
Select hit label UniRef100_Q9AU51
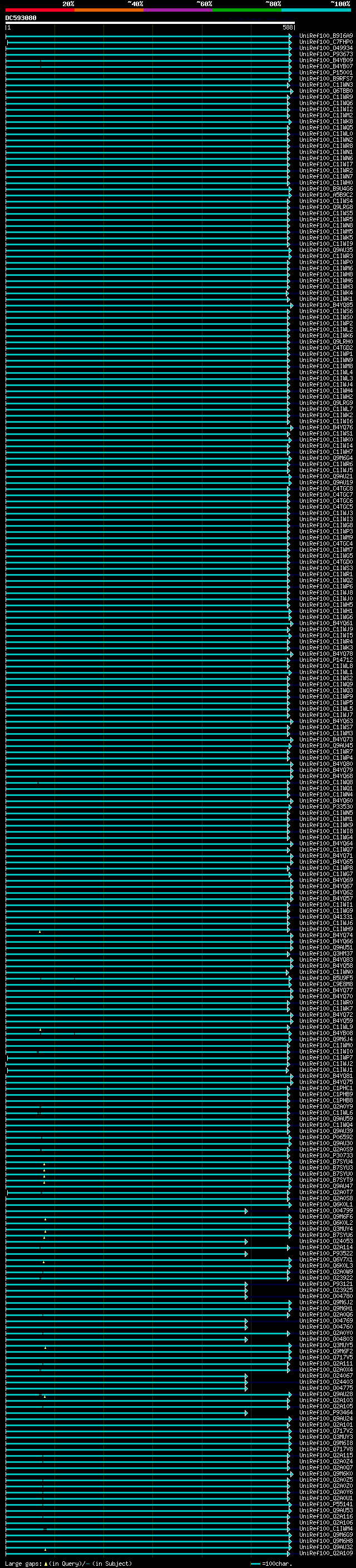click(x=326, y=947)
